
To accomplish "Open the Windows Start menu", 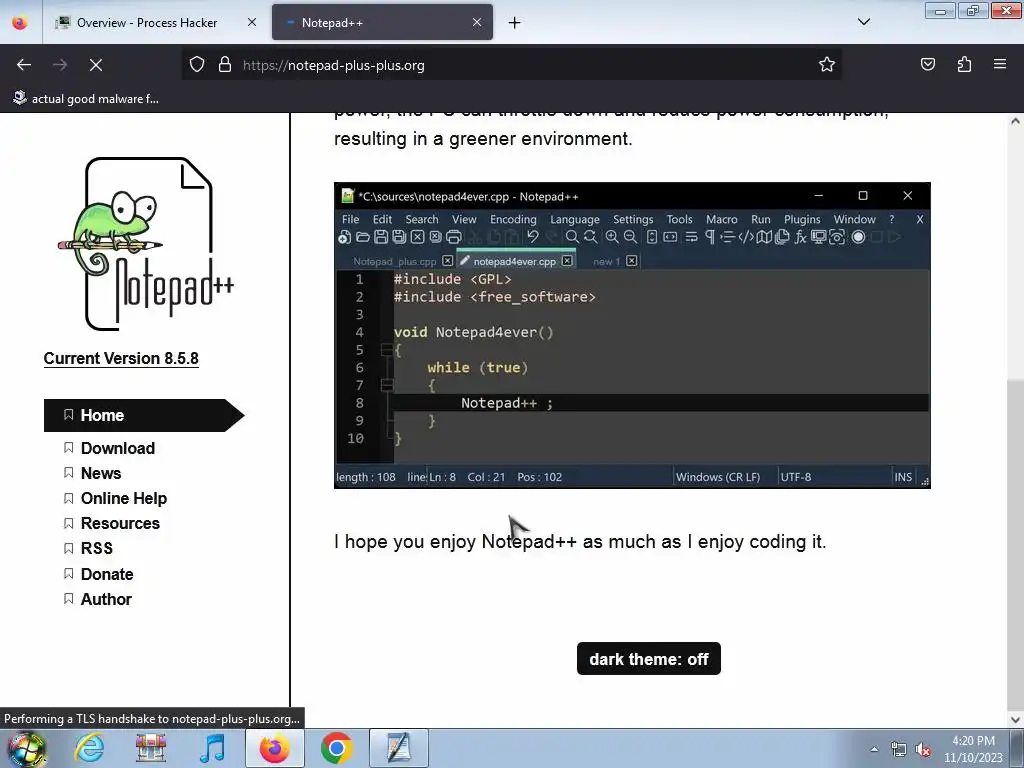I will tap(26, 748).
